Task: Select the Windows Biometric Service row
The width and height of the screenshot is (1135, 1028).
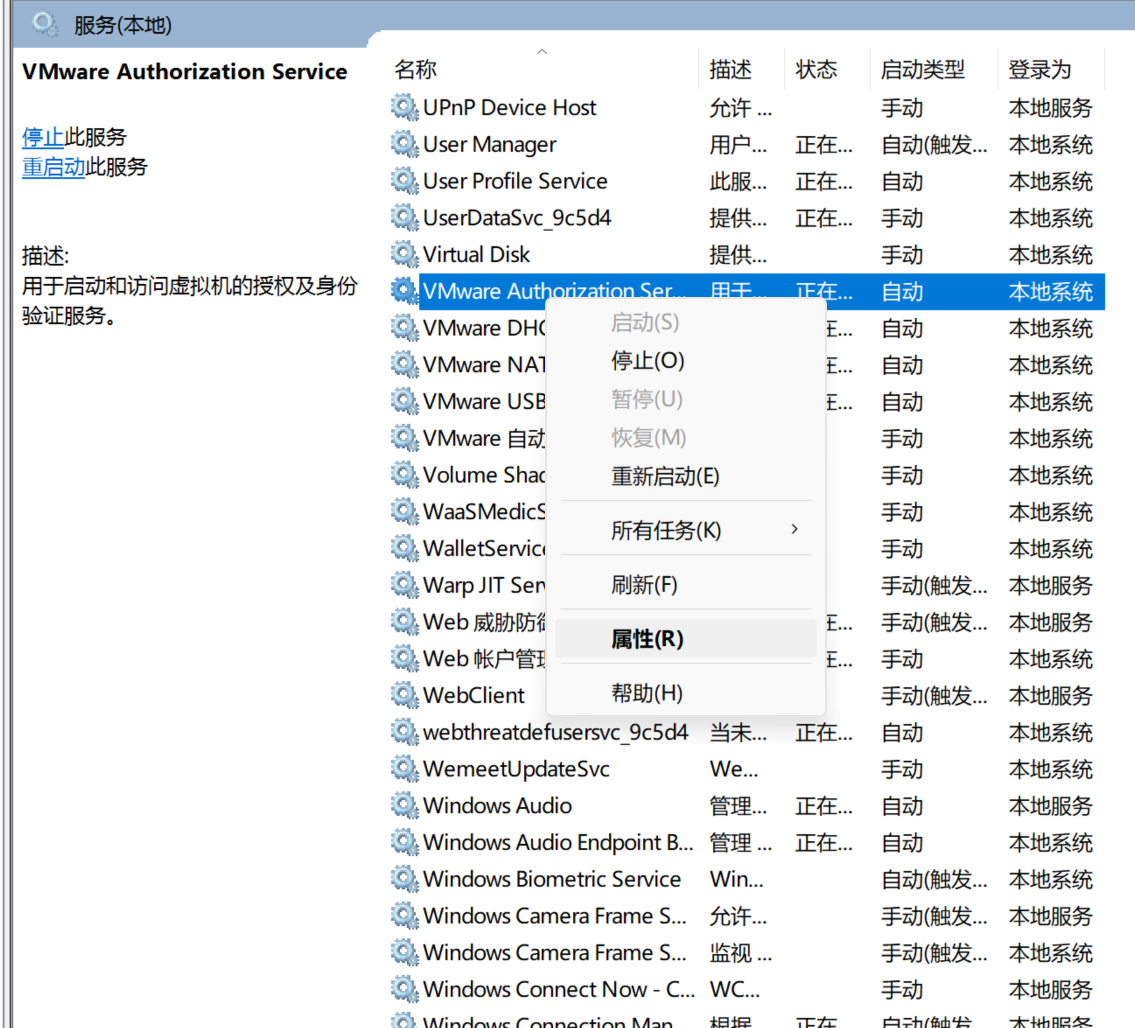Action: [748, 879]
